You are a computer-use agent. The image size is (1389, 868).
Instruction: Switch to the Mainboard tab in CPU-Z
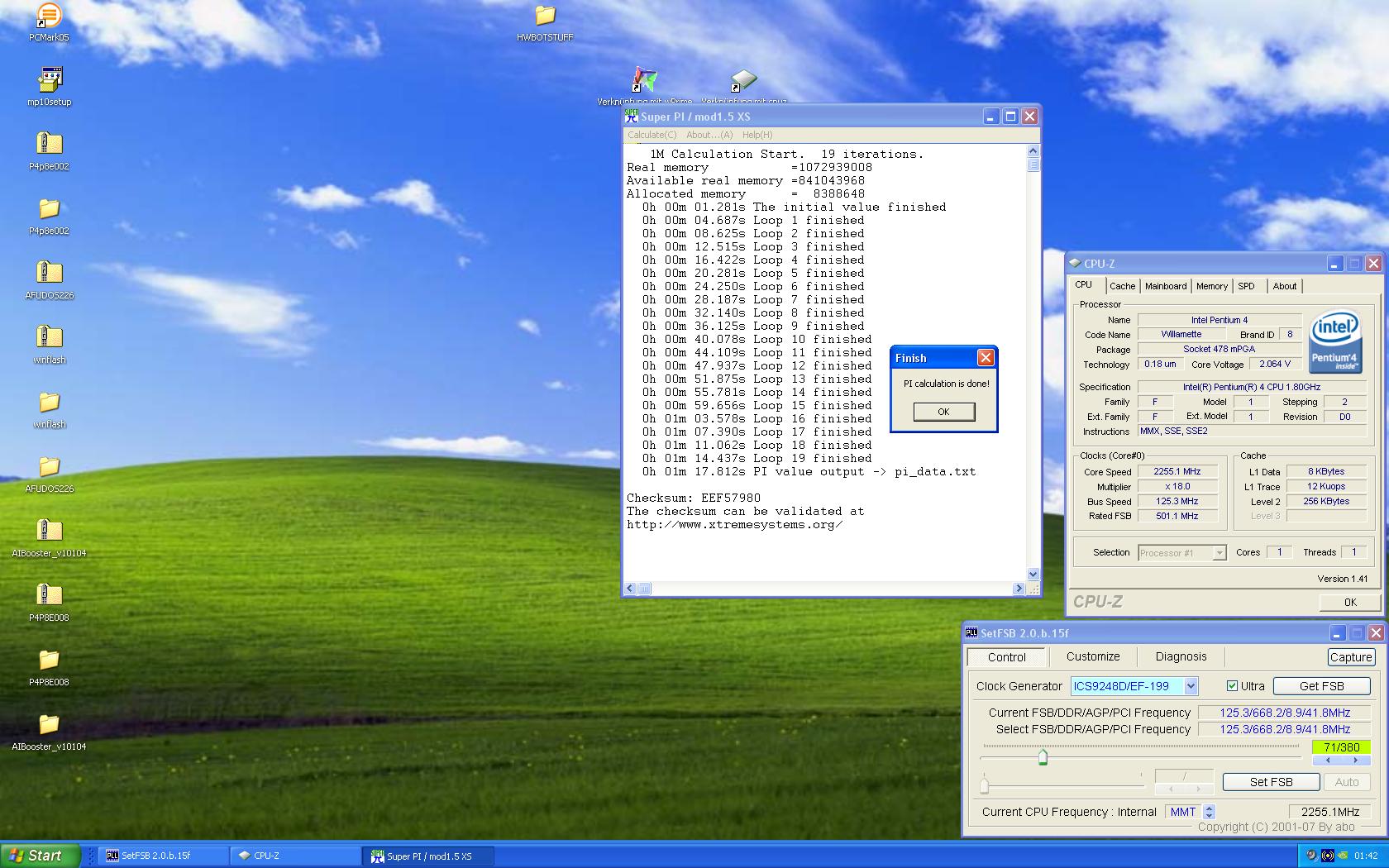click(1165, 286)
